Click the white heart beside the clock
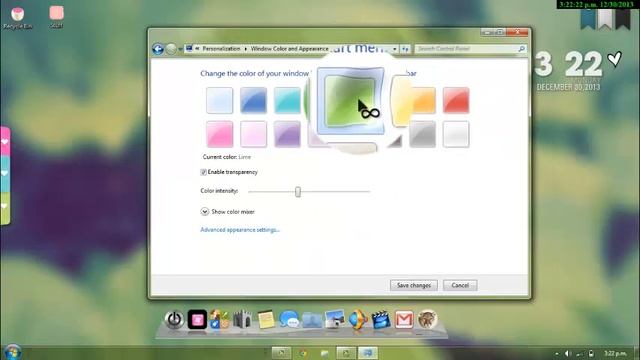Viewport: 640px width, 360px height. (x=614, y=60)
